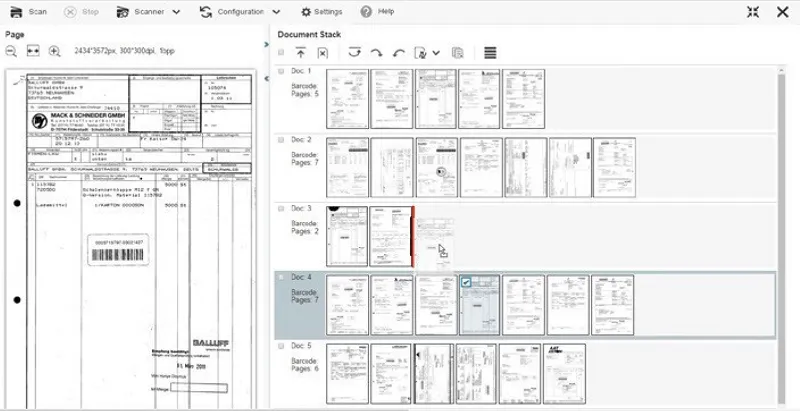The image size is (800, 411).
Task: Select the fifth page thumbnail of Doc 1
Action: [523, 99]
